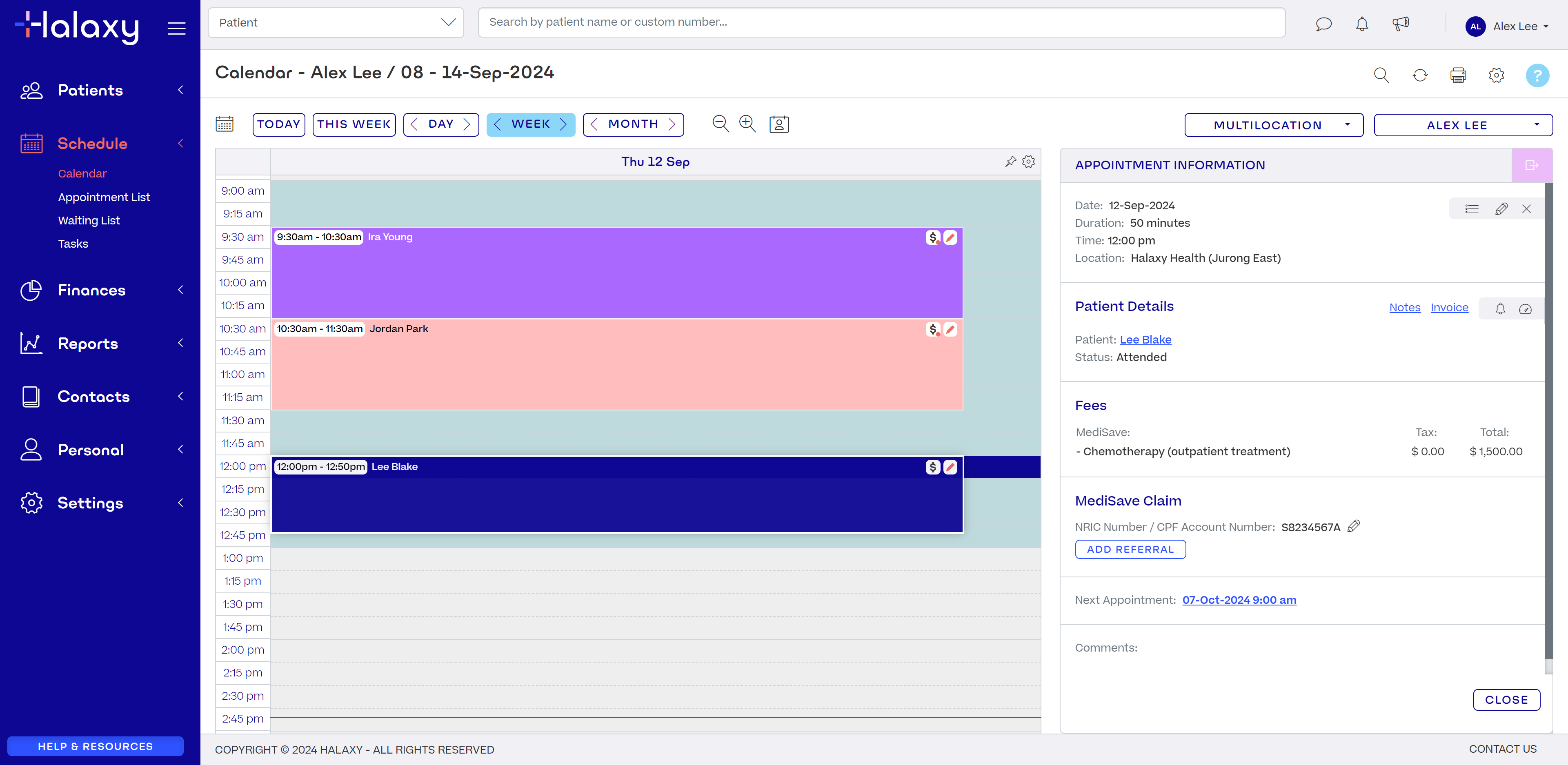
Task: Click the CLOSE button in panel
Action: 1506,699
